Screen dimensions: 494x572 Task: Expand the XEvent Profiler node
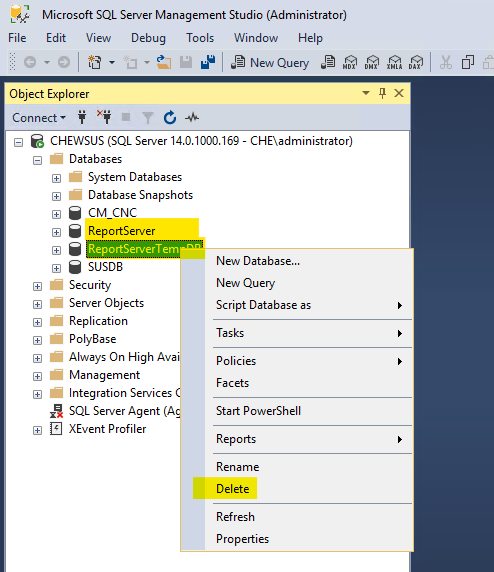pyautogui.click(x=37, y=430)
